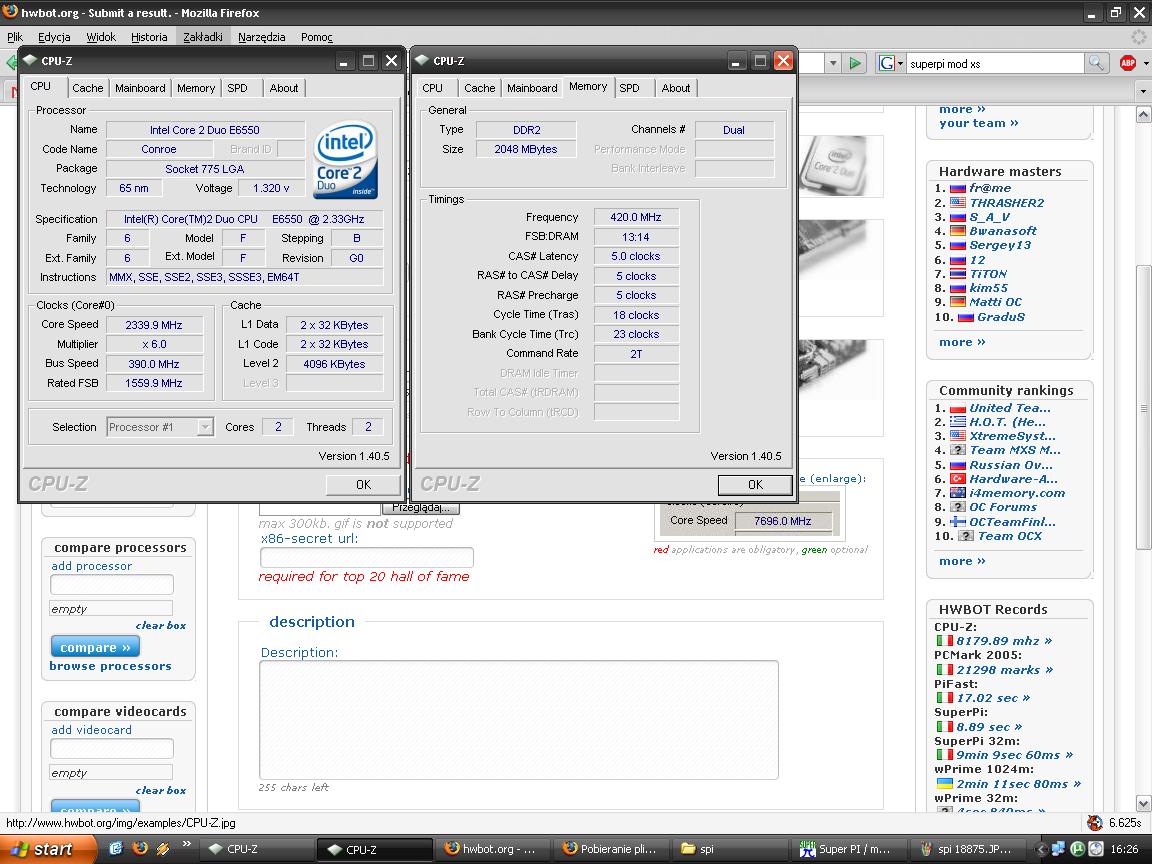Click the your team link
The height and width of the screenshot is (864, 1152).
(x=979, y=123)
